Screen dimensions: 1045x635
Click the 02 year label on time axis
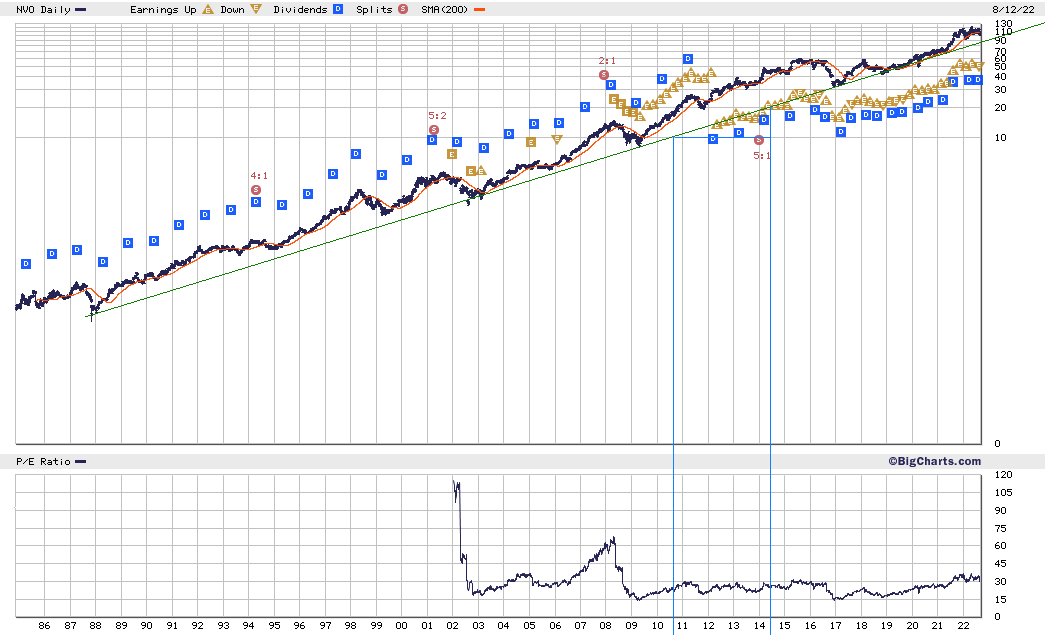point(453,626)
